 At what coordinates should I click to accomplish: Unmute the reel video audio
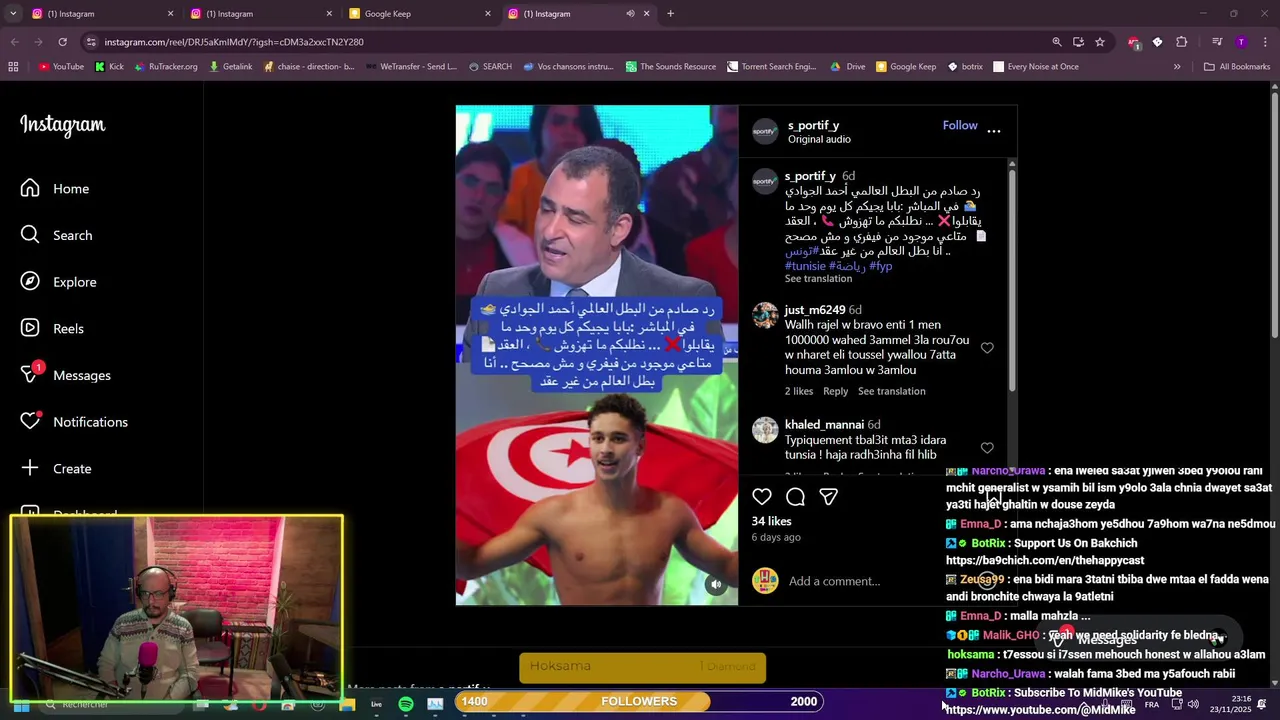coord(716,585)
